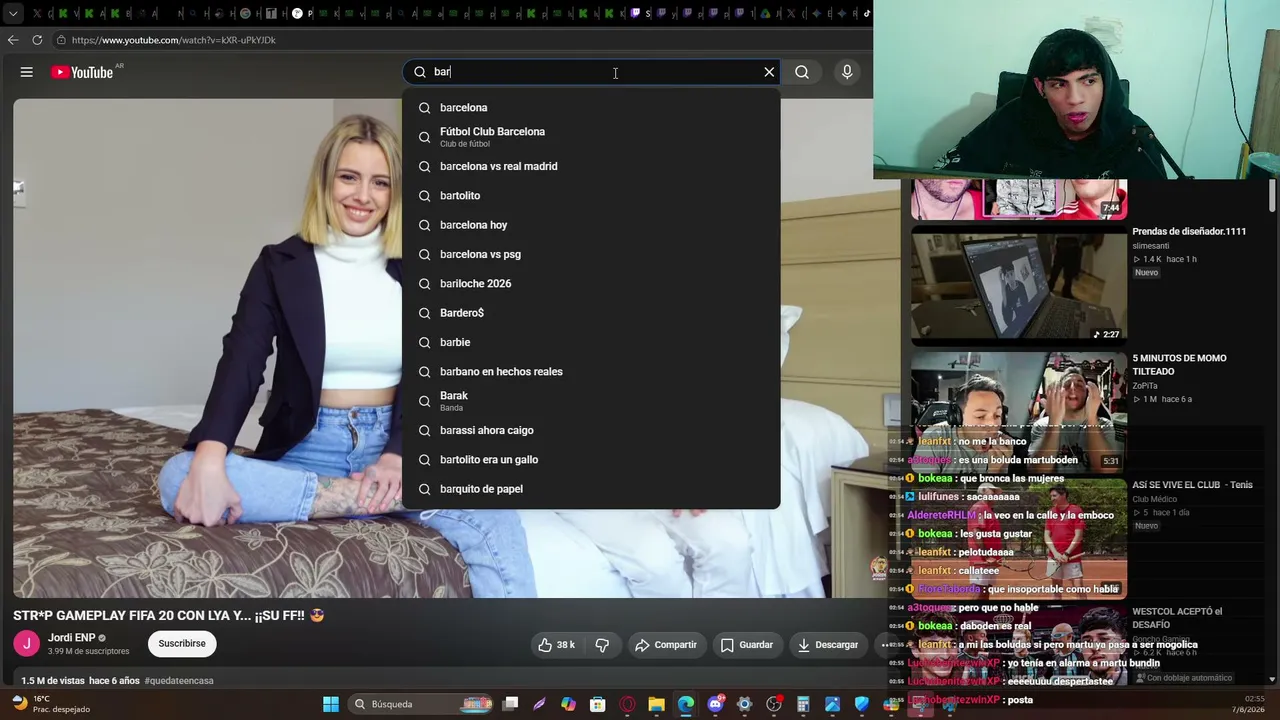Dislike the video with thumbs-down
This screenshot has width=1280, height=720.
602,645
